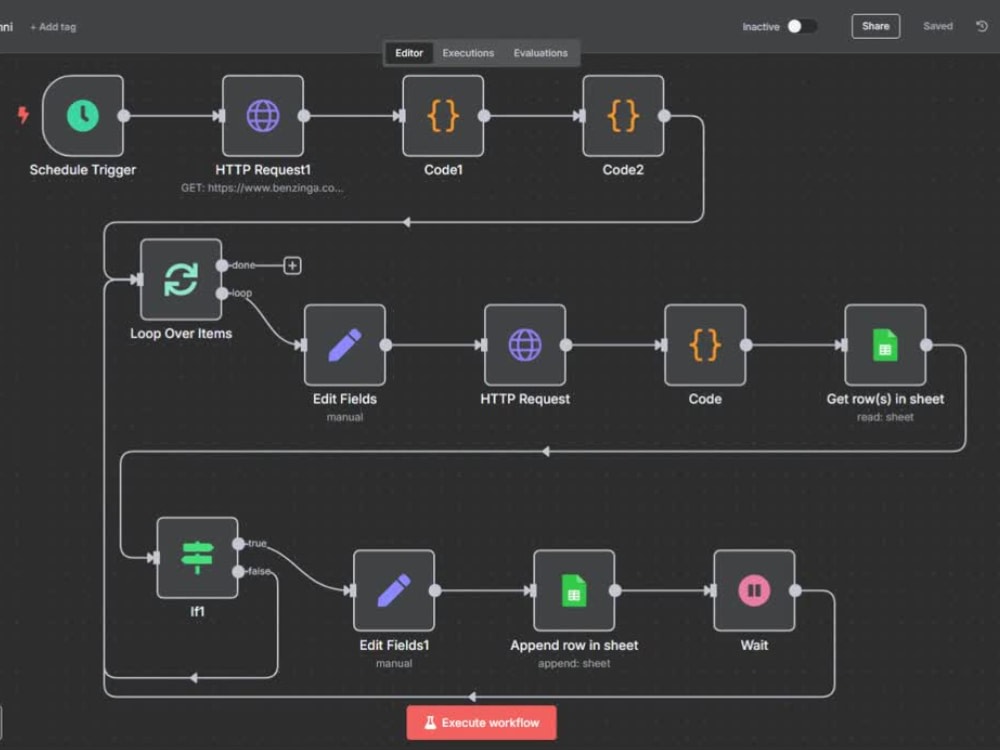The width and height of the screenshot is (1000, 750).
Task: Click the 'Loop Over Items' label
Action: 181,334
